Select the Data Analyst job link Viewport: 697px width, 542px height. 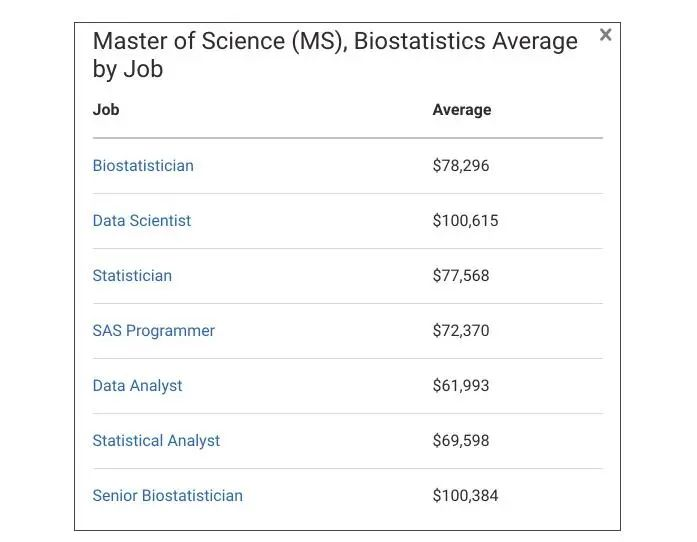pyautogui.click(x=137, y=386)
